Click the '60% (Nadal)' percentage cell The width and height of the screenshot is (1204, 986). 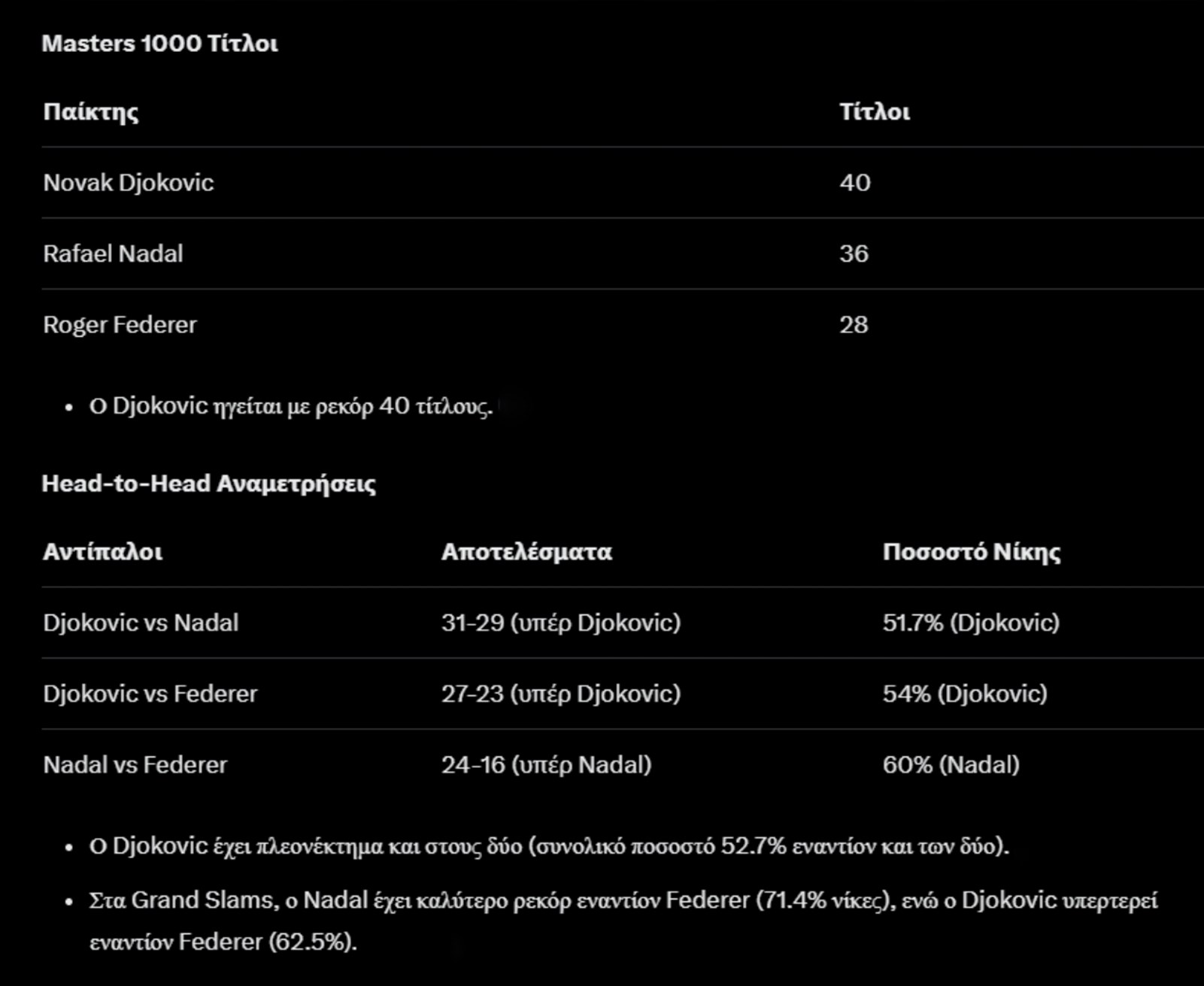click(951, 765)
